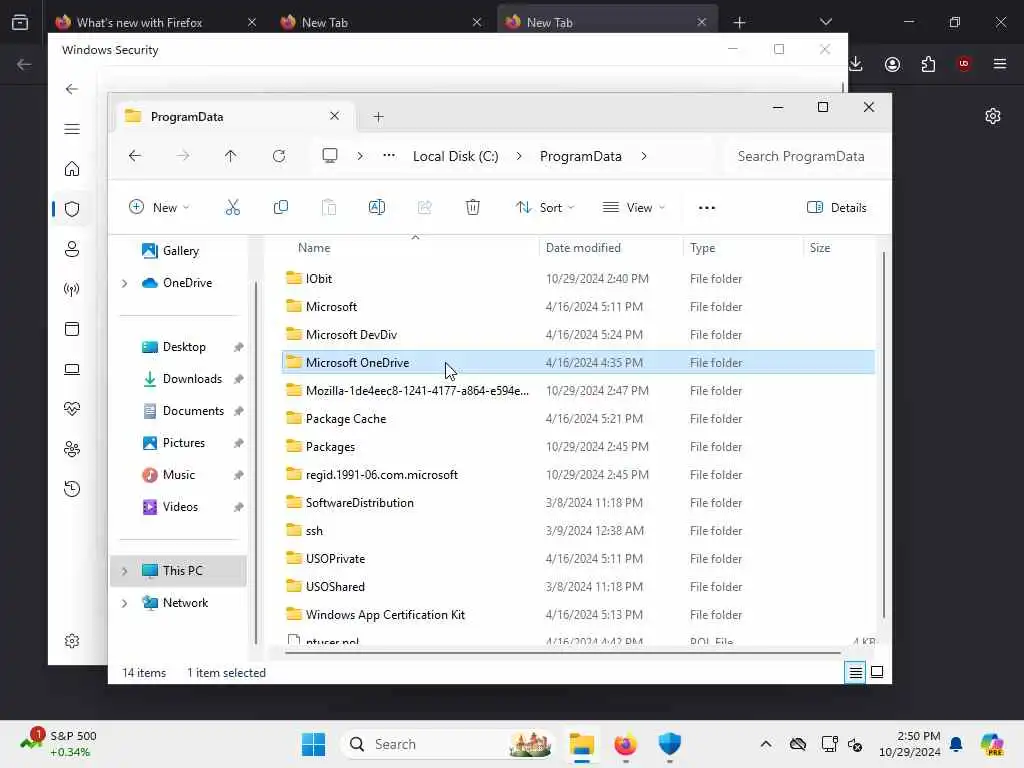Click uBlock Origin extension icon in Firefox
1024x768 pixels.
click(x=964, y=64)
